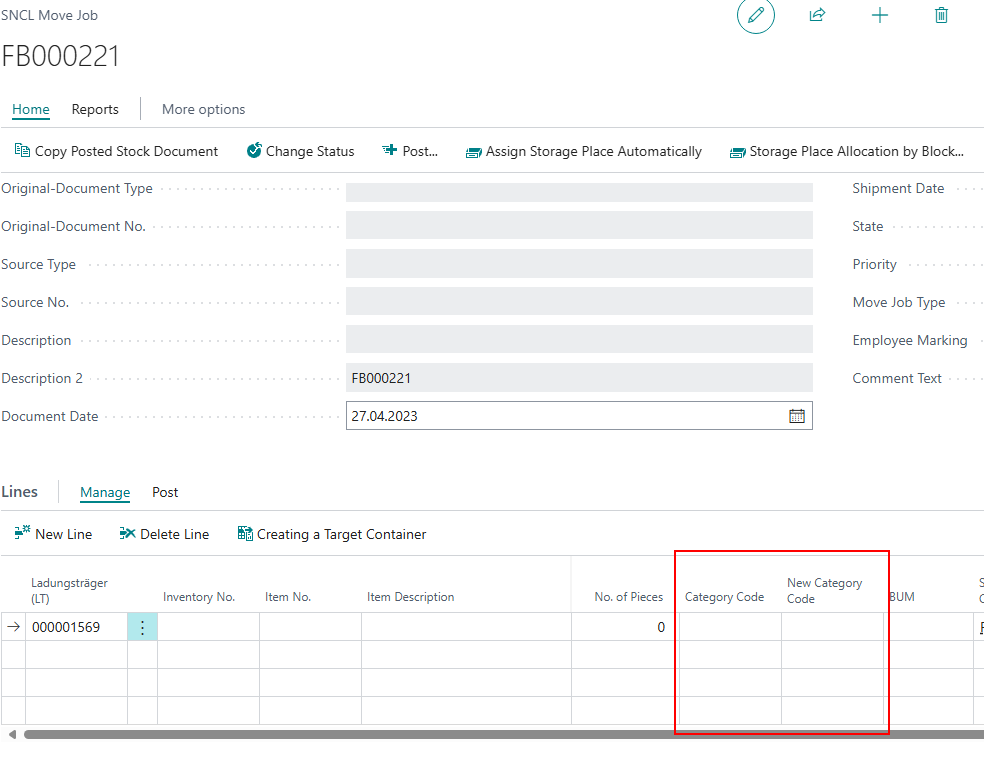Open Storage Place Allocation by Block
Screen dimensions: 984x774
click(846, 151)
